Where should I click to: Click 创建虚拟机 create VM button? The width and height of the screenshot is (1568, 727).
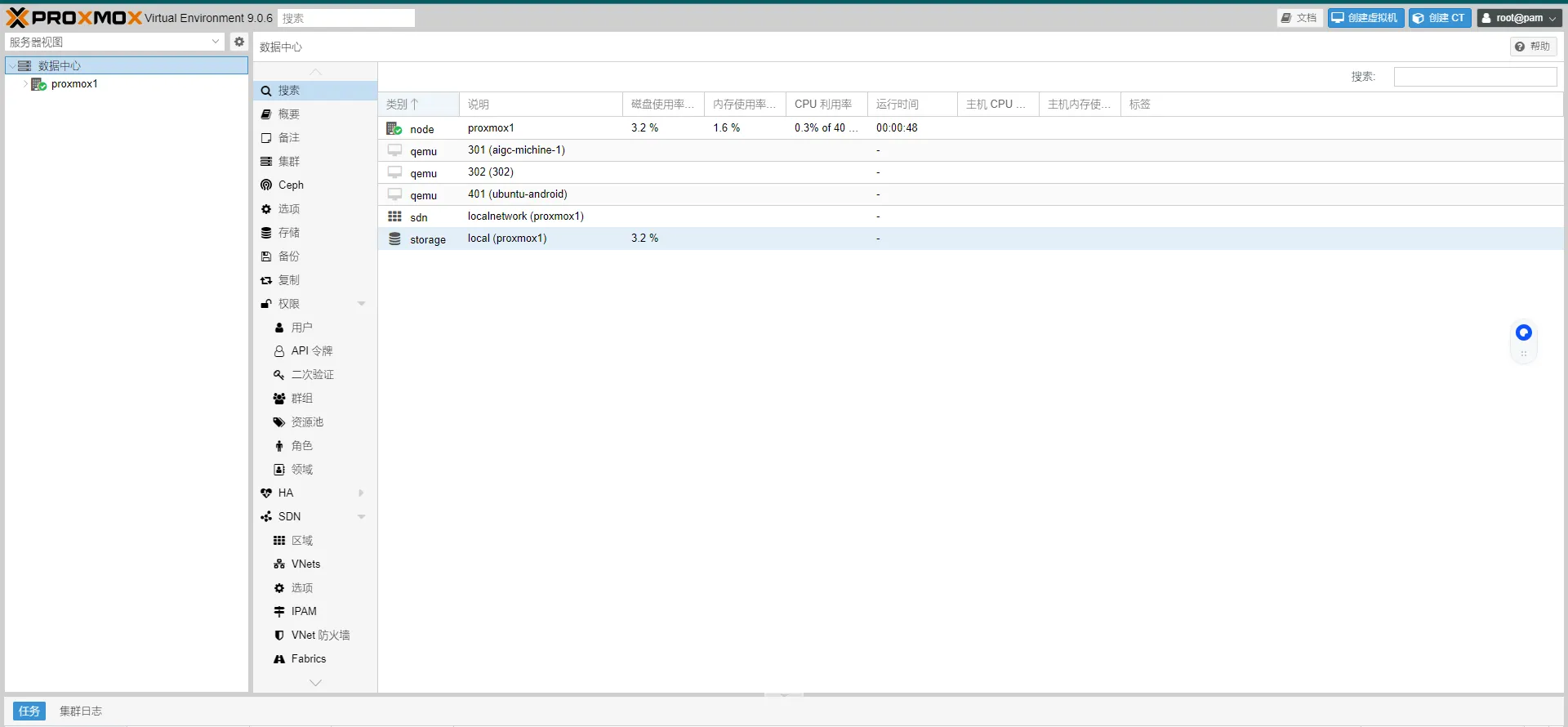pyautogui.click(x=1365, y=18)
